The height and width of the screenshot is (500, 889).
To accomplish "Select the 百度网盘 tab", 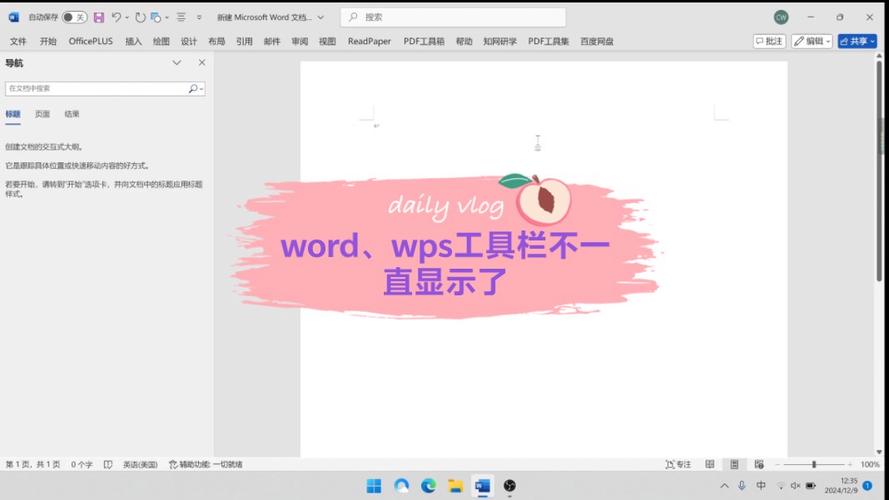I will (x=596, y=41).
